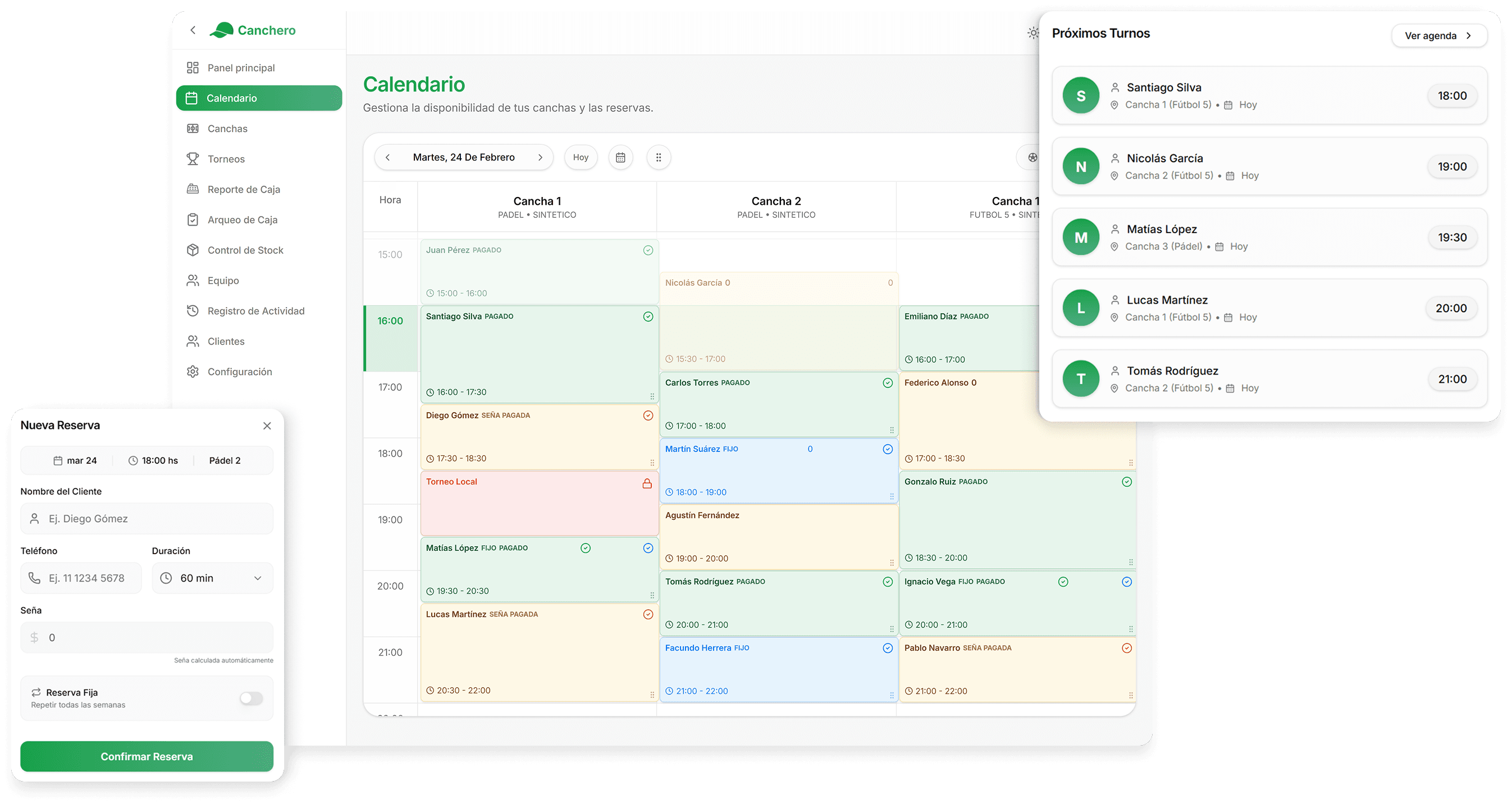This screenshot has width=1512, height=804.
Task: Click the grid dots view icon
Action: tap(659, 157)
